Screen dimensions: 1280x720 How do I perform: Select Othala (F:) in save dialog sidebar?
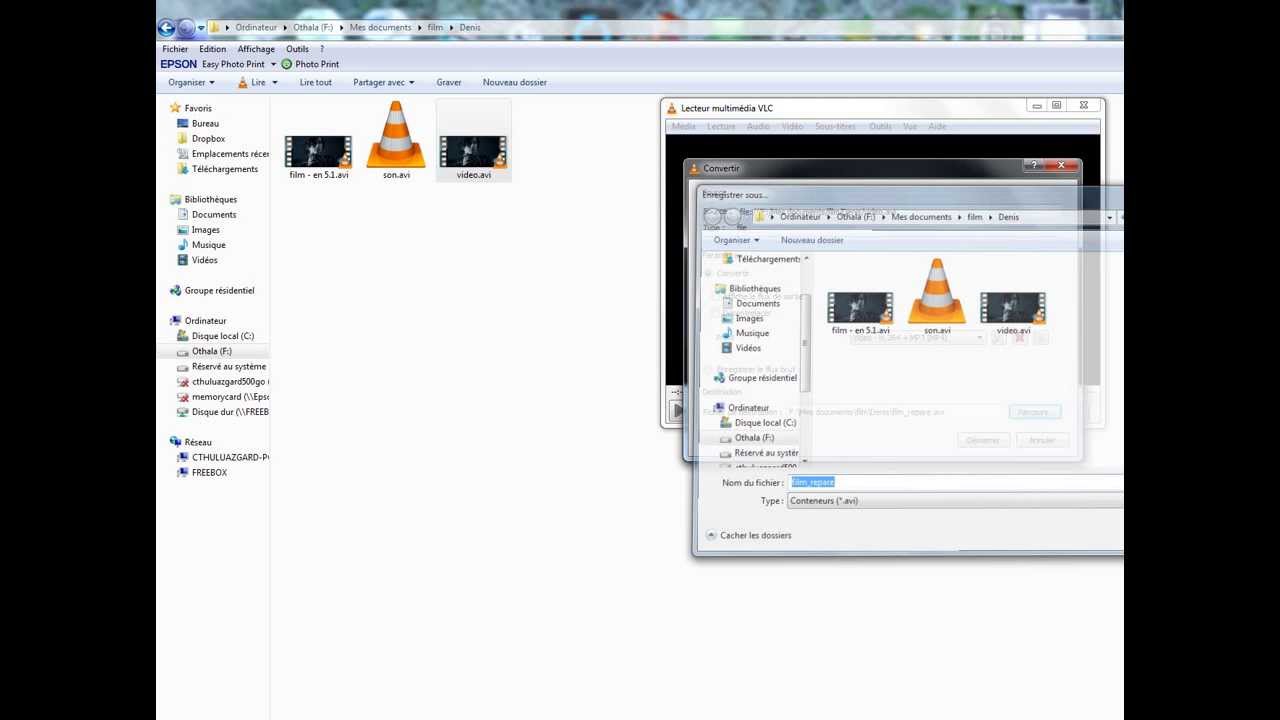pos(746,438)
